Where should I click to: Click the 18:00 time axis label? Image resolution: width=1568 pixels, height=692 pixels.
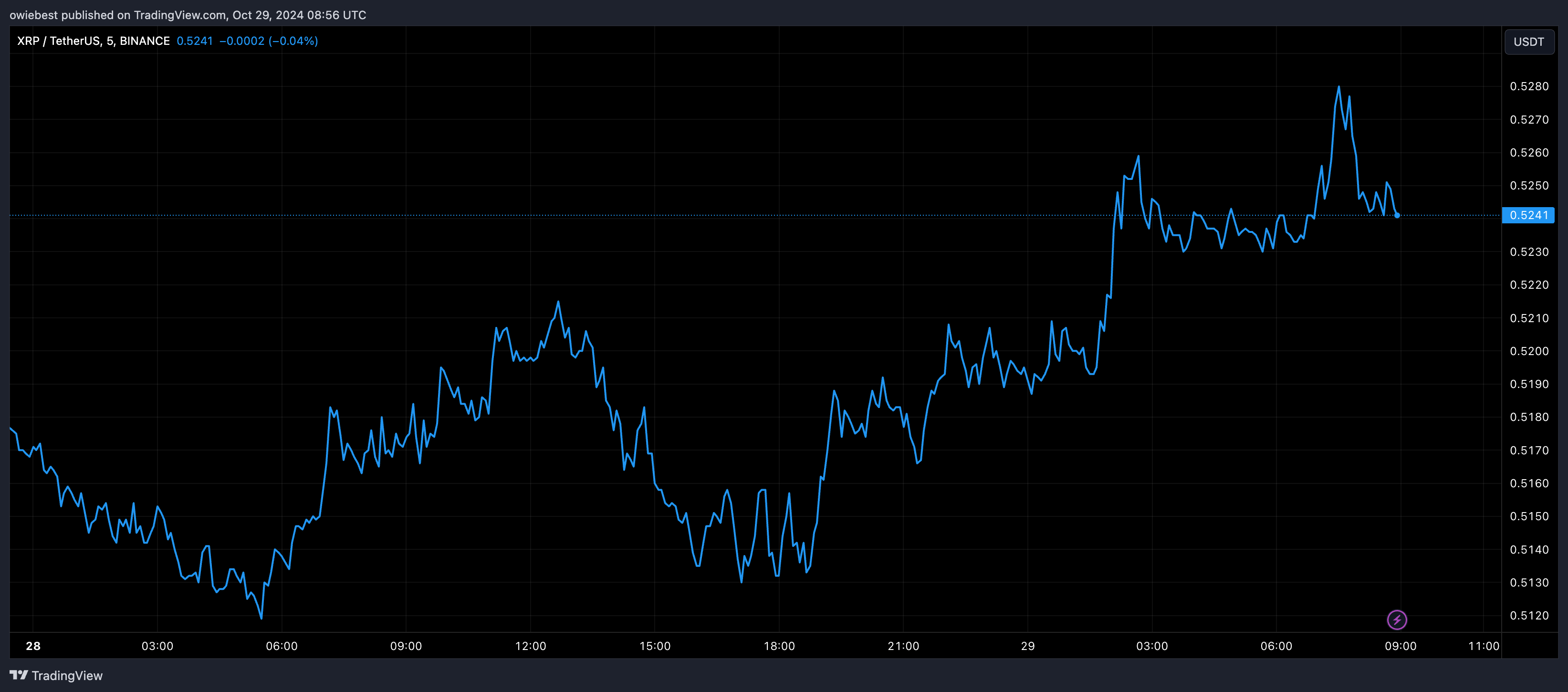pos(779,646)
